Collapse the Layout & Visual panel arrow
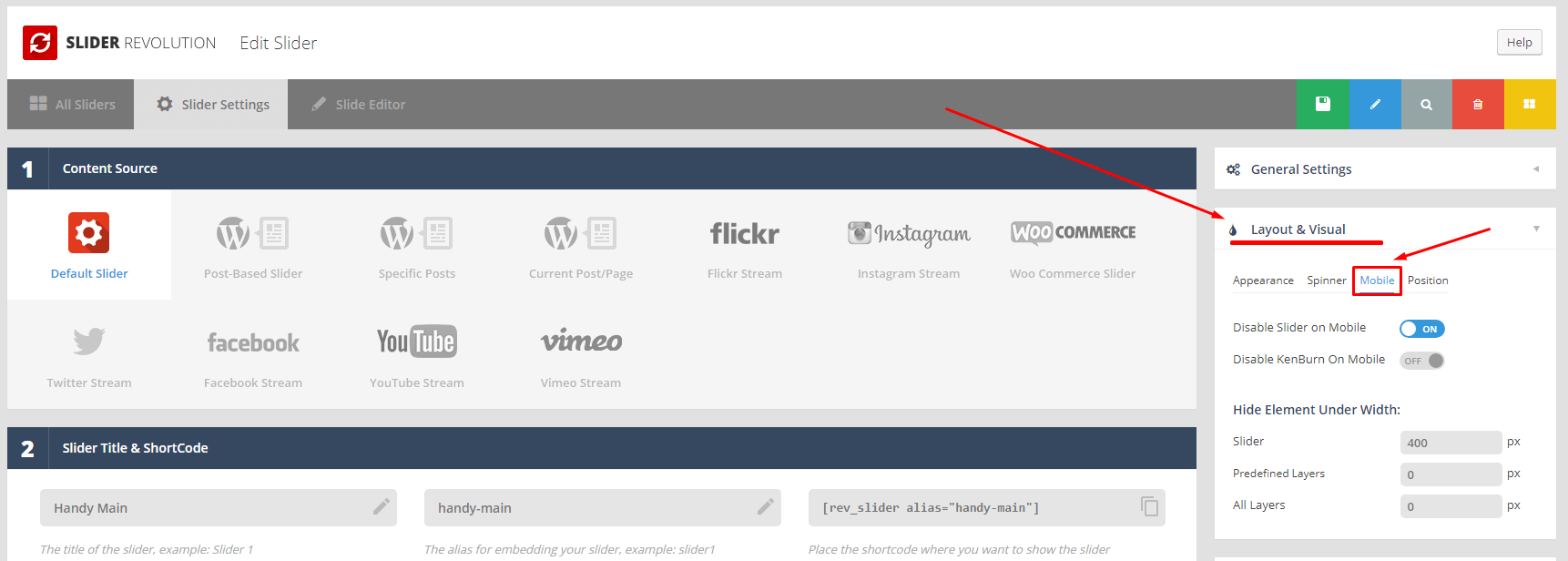The image size is (1568, 561). 1536,229
